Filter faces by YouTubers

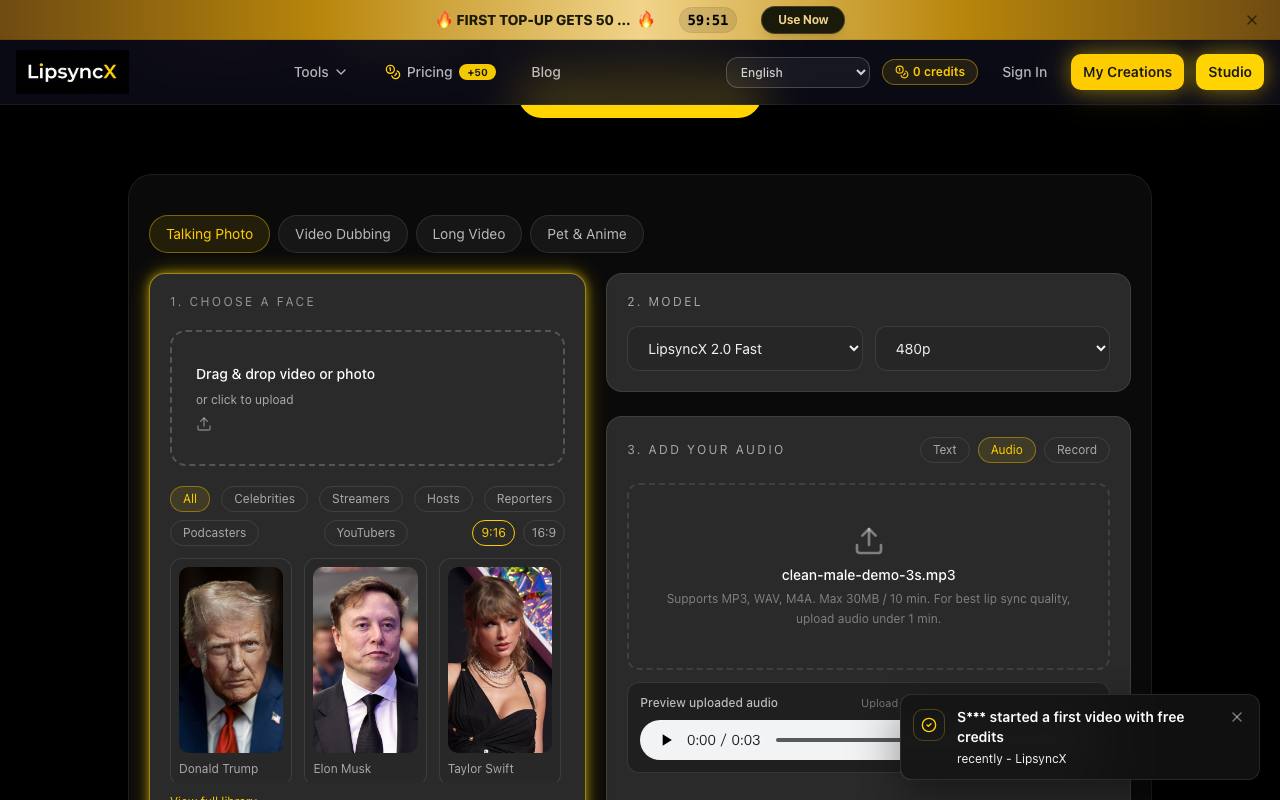(366, 533)
